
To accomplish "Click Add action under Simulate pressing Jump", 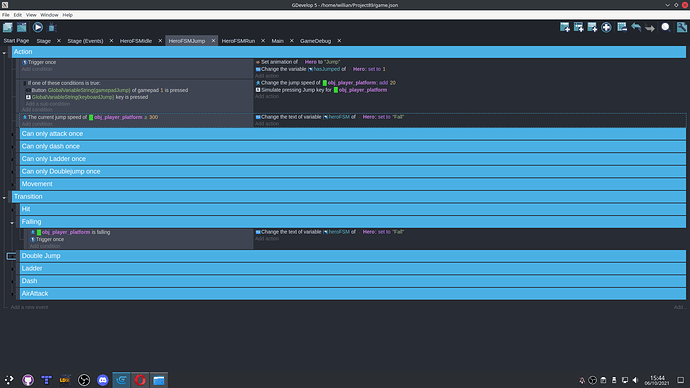I will pyautogui.click(x=267, y=96).
